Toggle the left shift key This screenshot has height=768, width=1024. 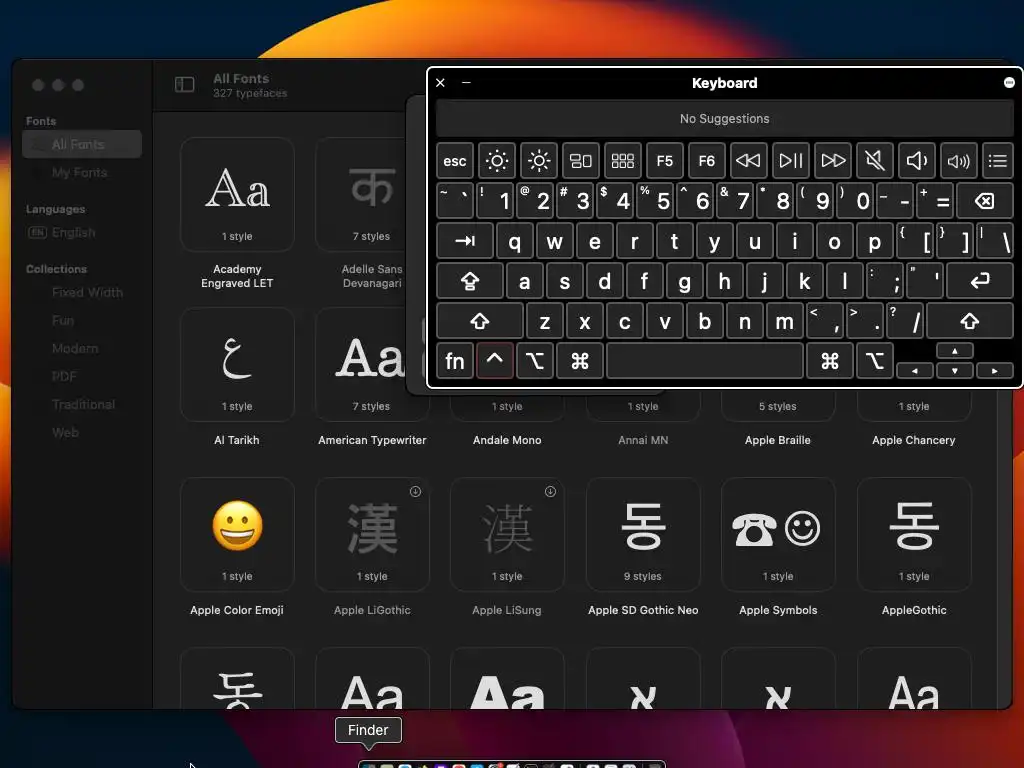(x=480, y=321)
